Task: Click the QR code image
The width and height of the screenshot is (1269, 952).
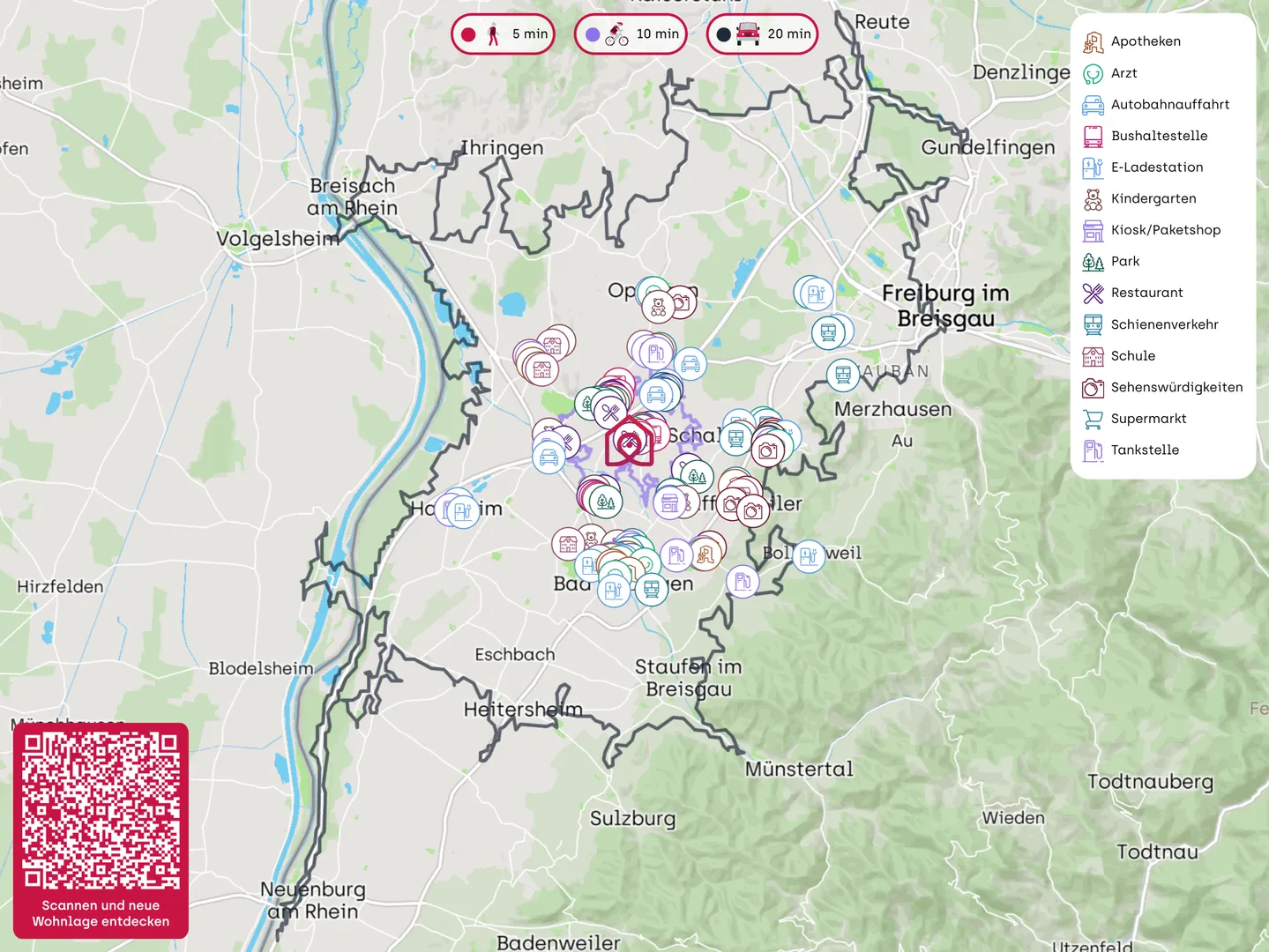Action: [101, 810]
